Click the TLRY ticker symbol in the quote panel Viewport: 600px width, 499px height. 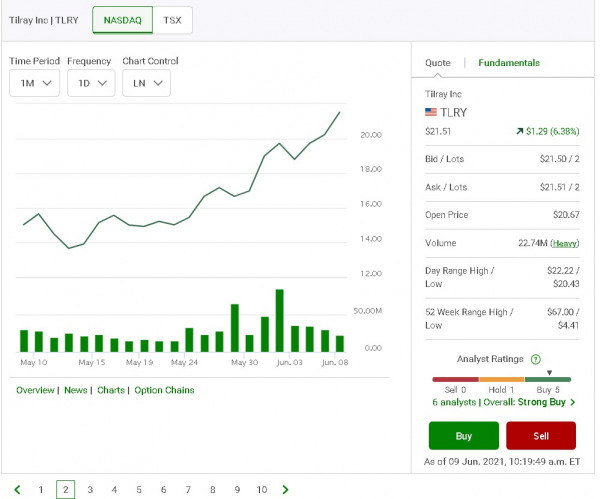click(x=453, y=113)
